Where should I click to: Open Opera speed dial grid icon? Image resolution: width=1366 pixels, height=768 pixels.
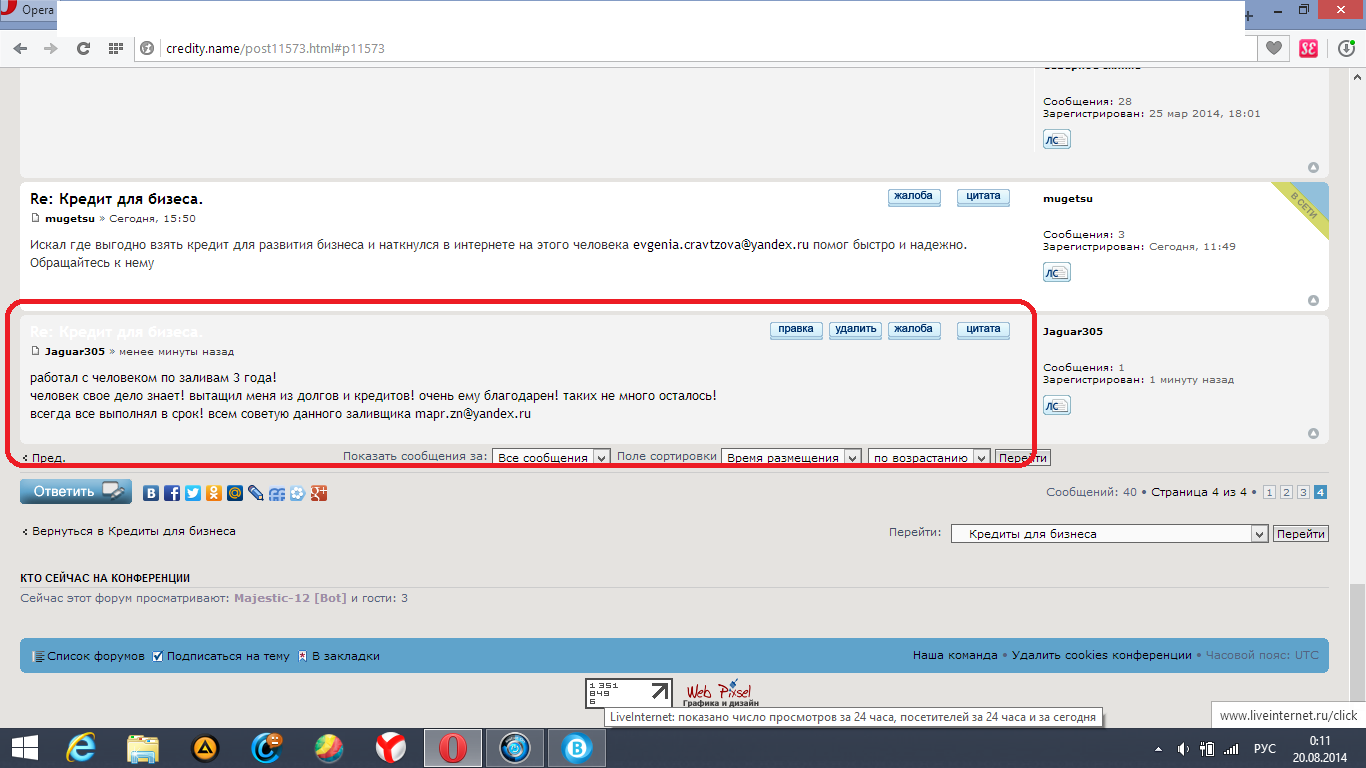coord(116,48)
